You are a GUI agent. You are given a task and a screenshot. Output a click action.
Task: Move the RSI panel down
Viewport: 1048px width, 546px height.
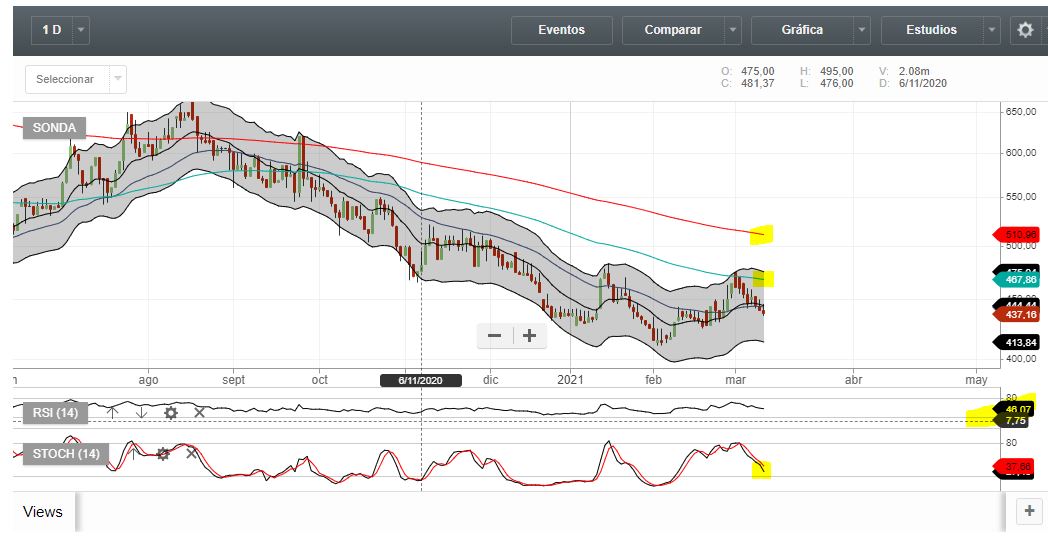[141, 412]
